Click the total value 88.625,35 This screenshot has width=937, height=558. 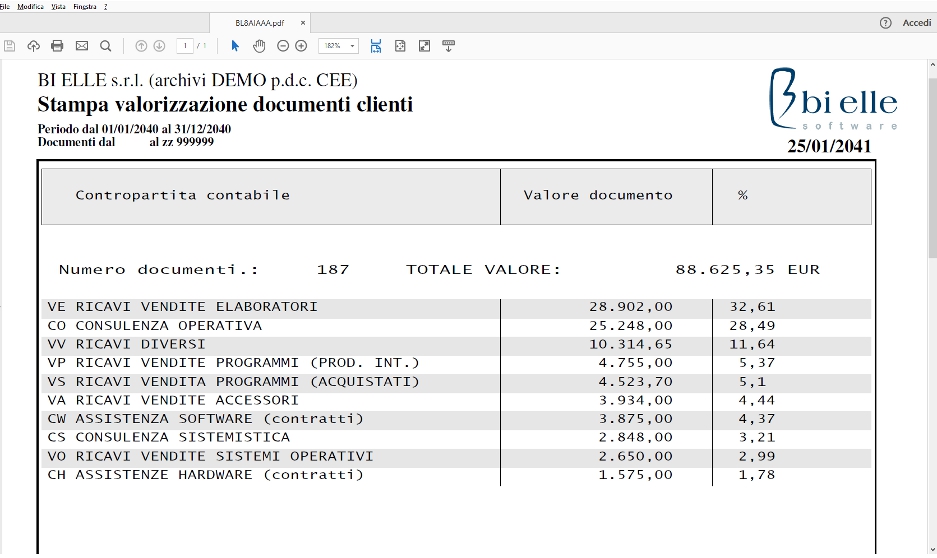coord(725,270)
